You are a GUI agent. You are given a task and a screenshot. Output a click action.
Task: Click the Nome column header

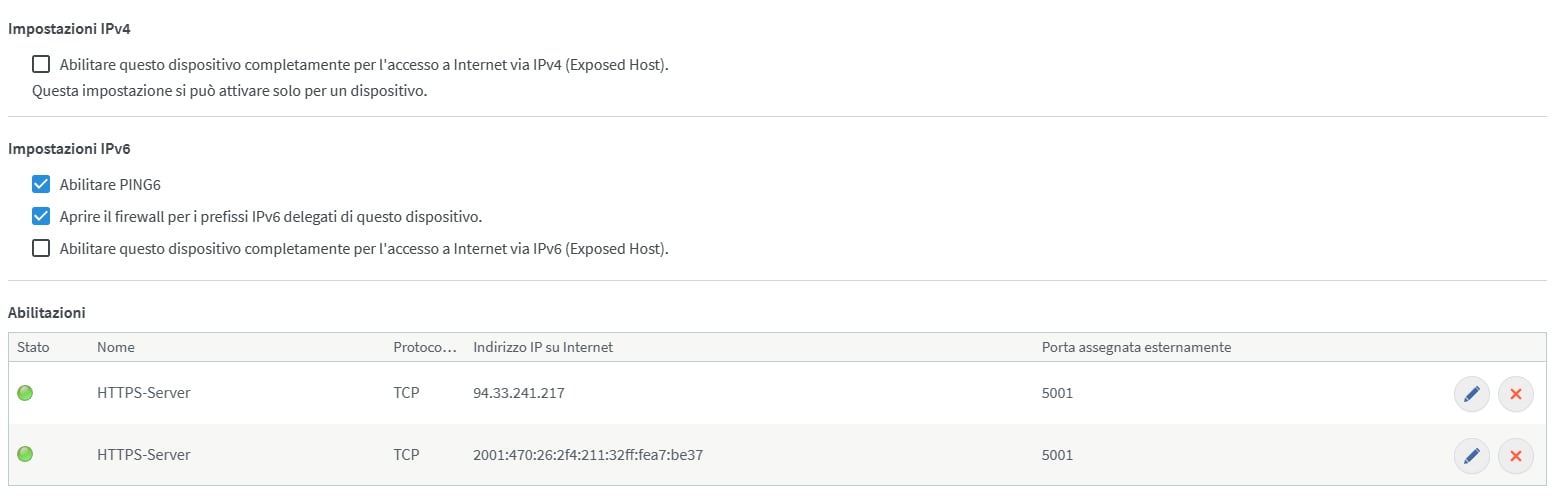coord(116,347)
